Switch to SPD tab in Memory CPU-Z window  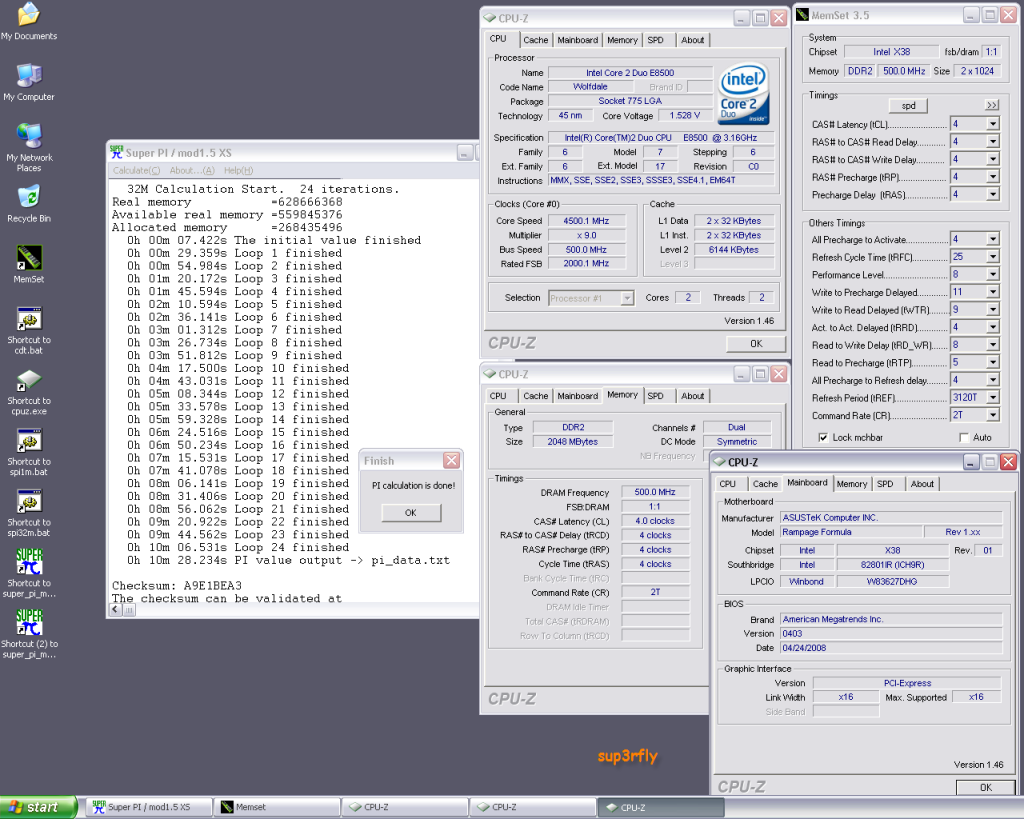click(x=655, y=396)
